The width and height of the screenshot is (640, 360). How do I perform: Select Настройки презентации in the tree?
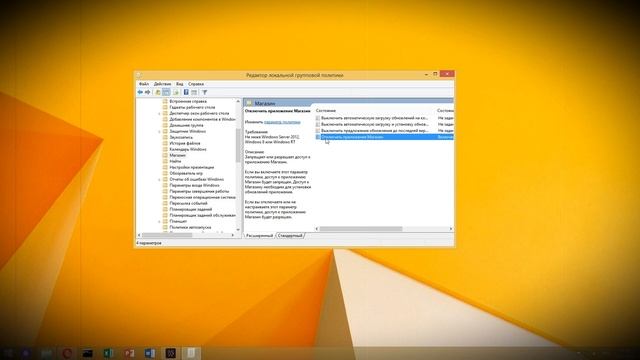[x=191, y=167]
